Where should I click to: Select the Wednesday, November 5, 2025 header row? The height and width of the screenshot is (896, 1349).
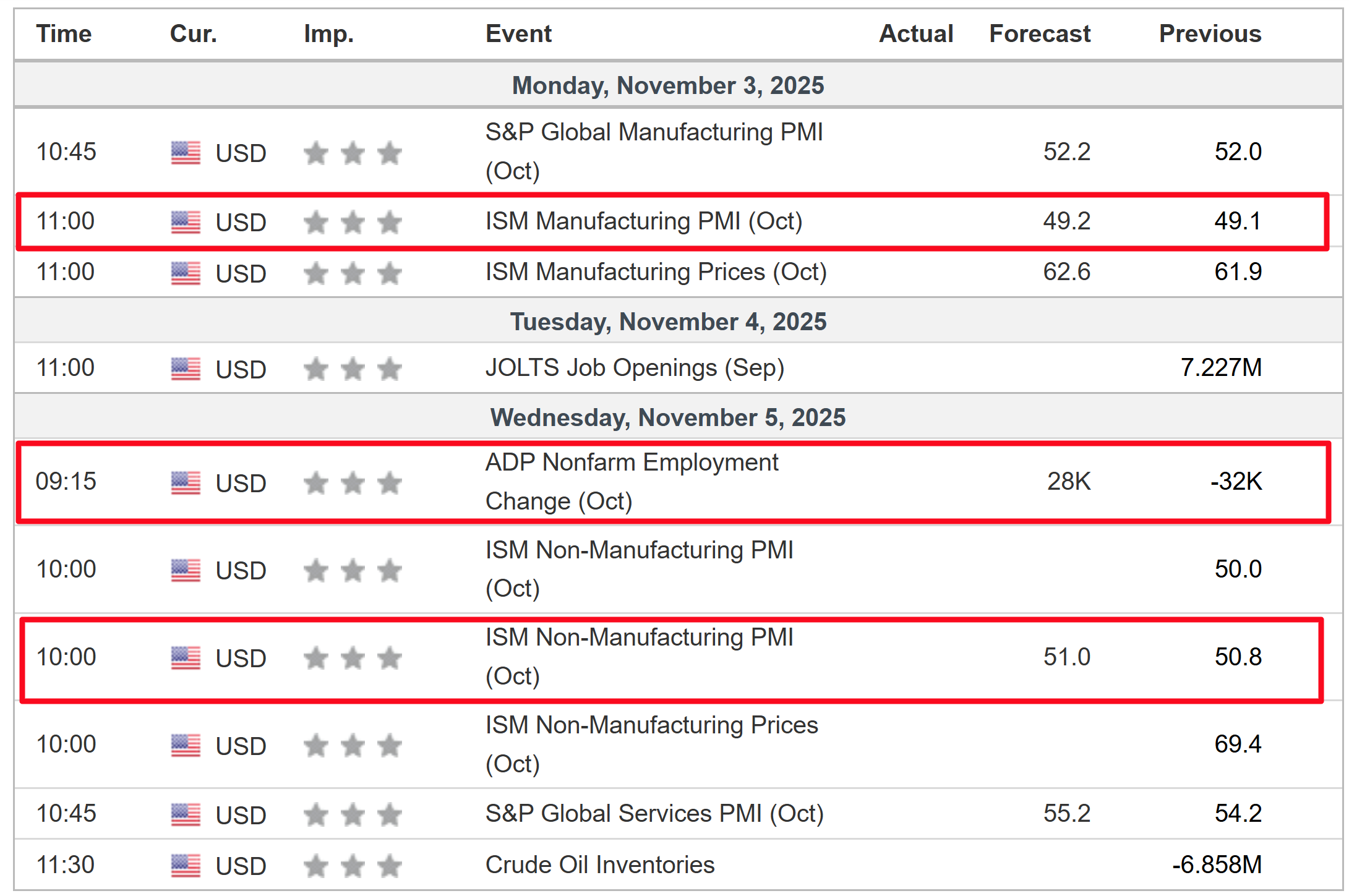(668, 417)
